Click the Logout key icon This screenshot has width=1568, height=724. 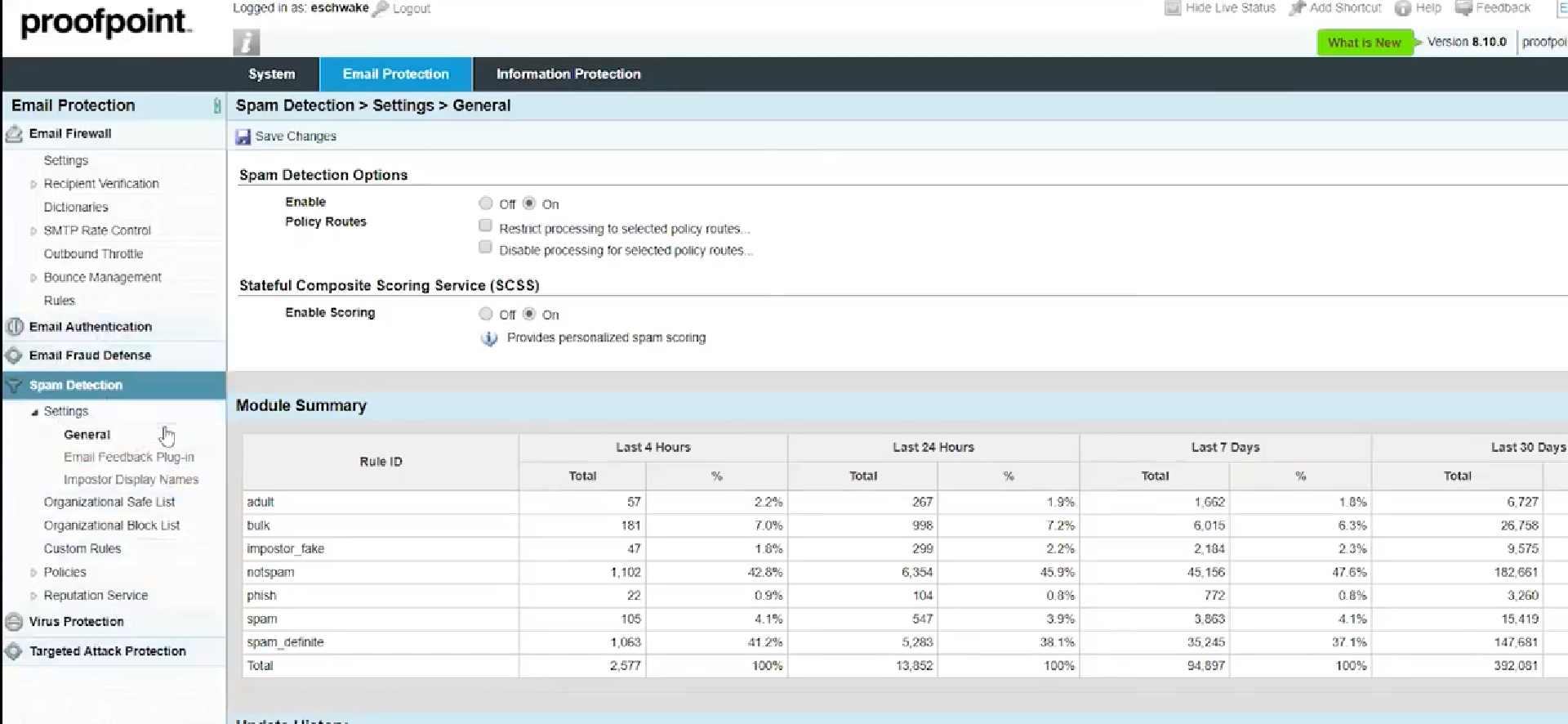pyautogui.click(x=380, y=9)
